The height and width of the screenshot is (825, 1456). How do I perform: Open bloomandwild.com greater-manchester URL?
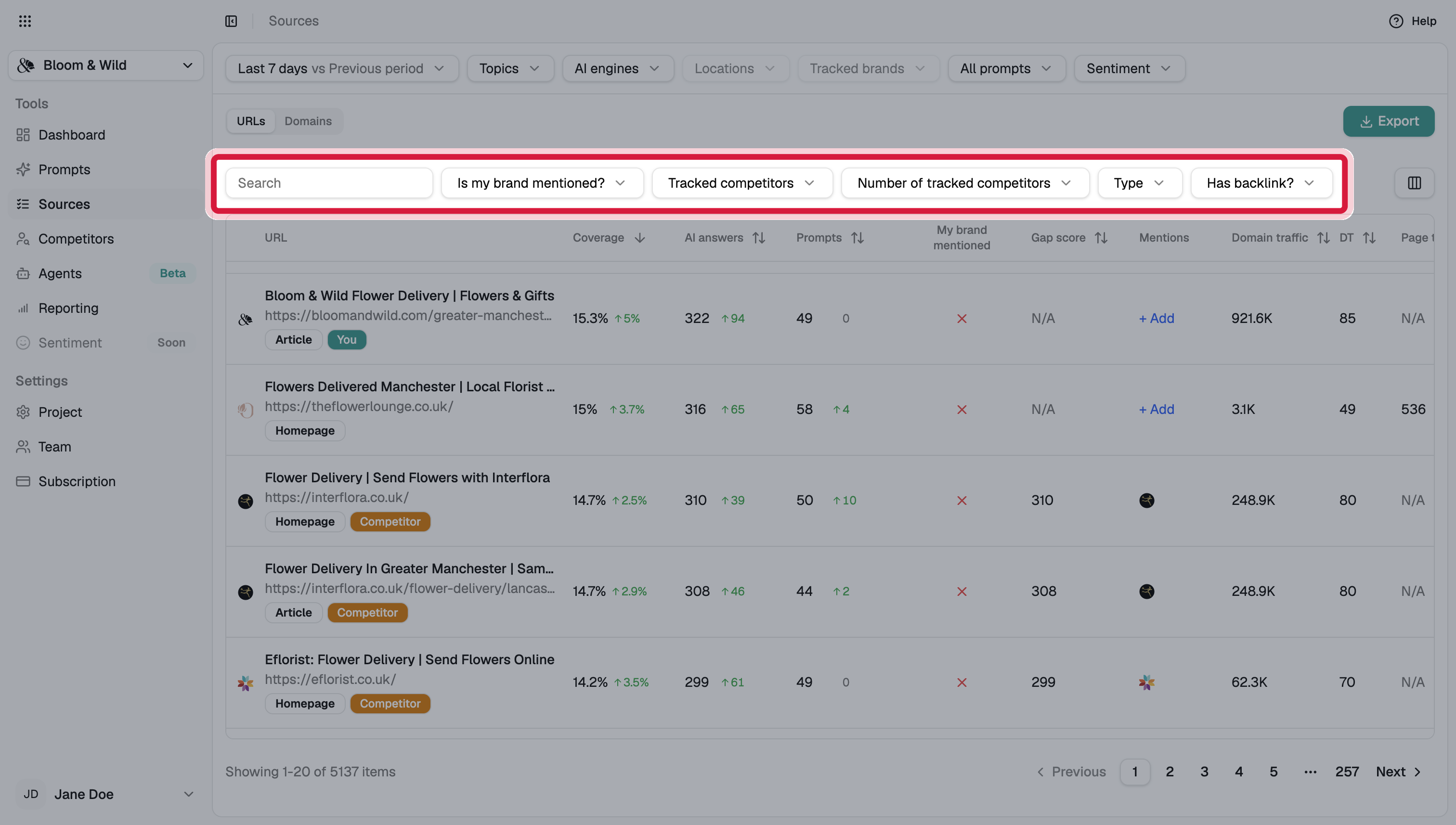[408, 316]
